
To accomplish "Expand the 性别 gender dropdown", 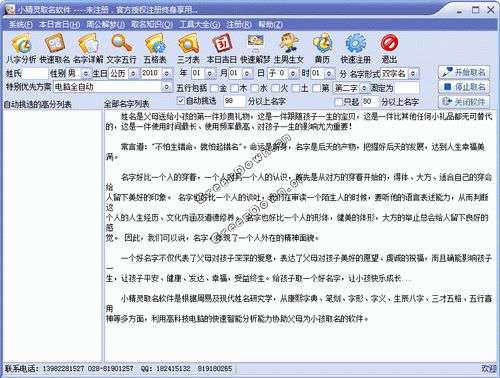I will 86,73.
